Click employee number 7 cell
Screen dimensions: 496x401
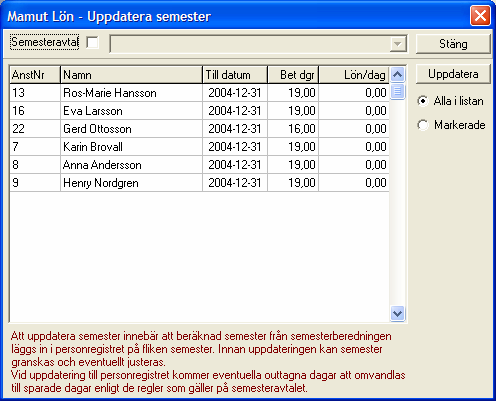[x=35, y=147]
